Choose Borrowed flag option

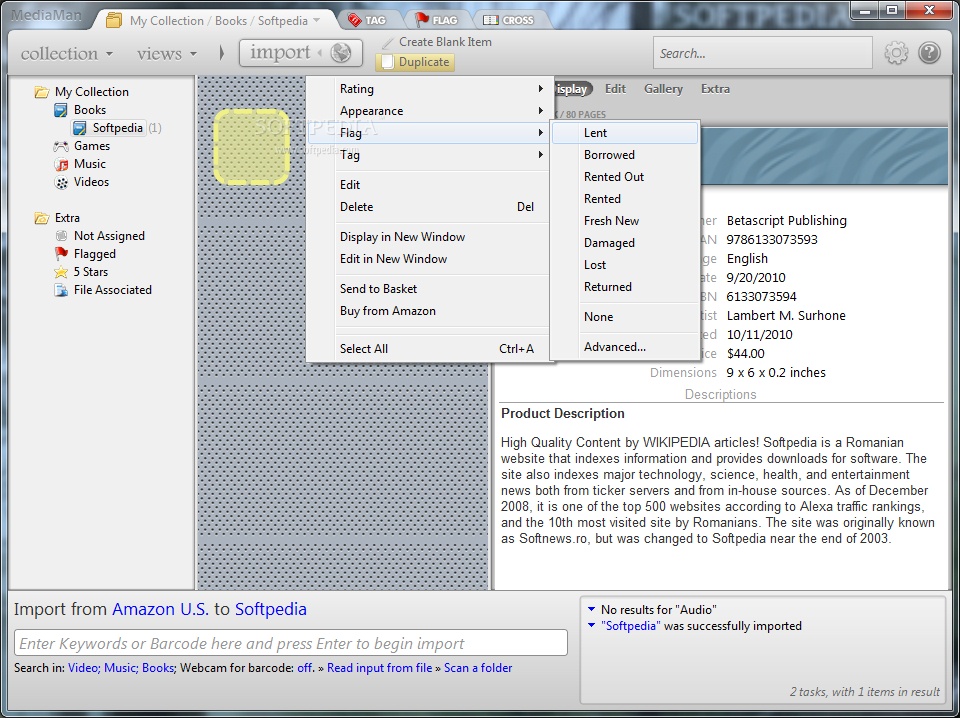pos(624,155)
